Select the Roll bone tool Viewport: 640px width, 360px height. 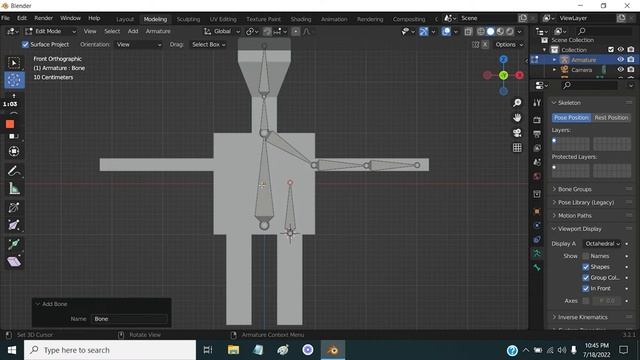(x=14, y=208)
